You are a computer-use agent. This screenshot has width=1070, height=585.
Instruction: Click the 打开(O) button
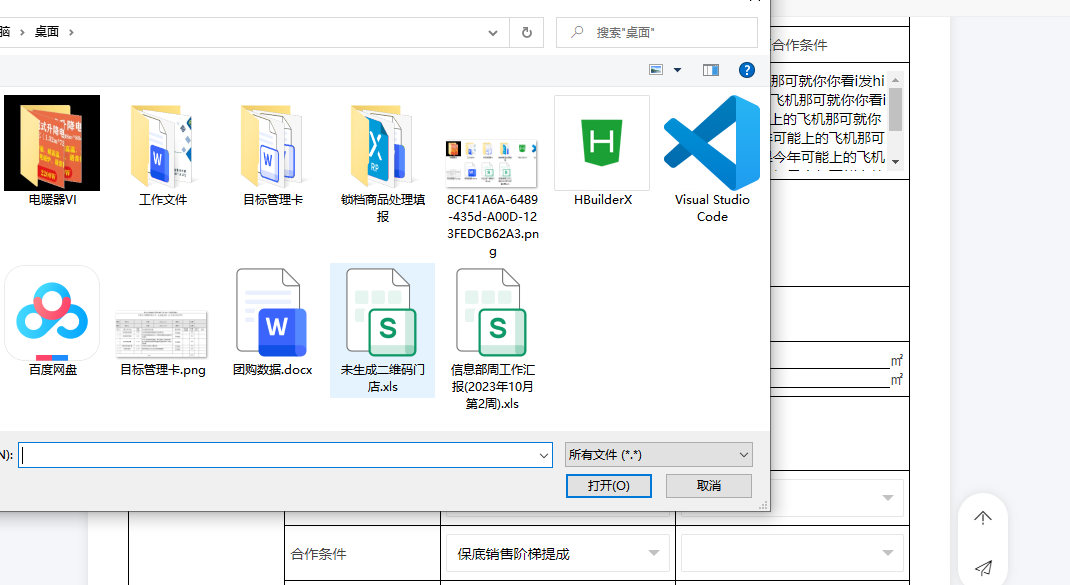coord(608,485)
